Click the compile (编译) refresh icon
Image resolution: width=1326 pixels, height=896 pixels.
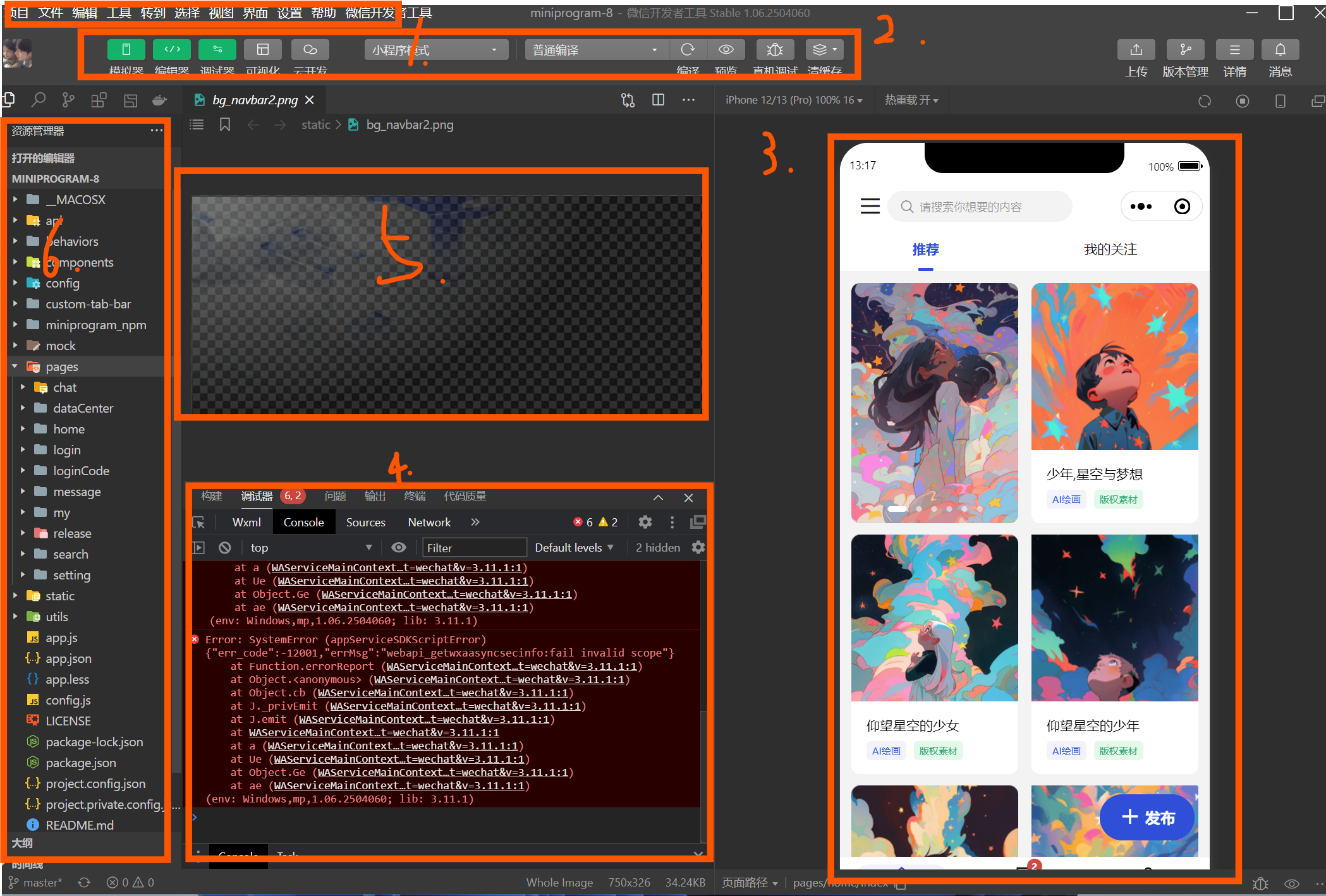tap(688, 49)
